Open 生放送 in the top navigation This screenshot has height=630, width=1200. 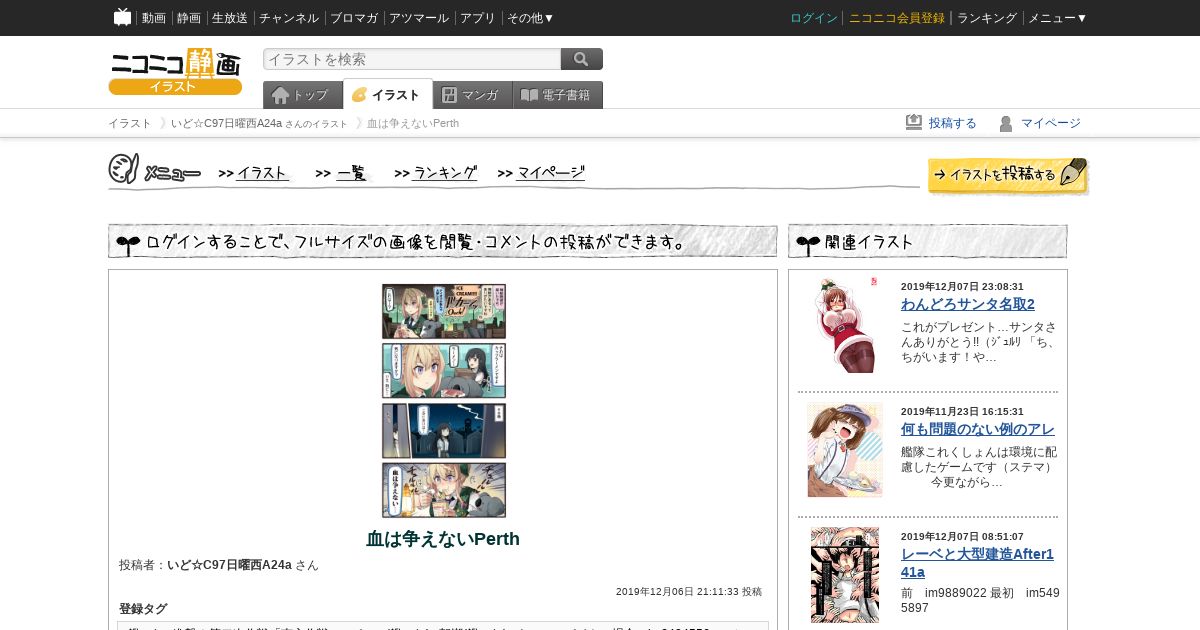229,18
